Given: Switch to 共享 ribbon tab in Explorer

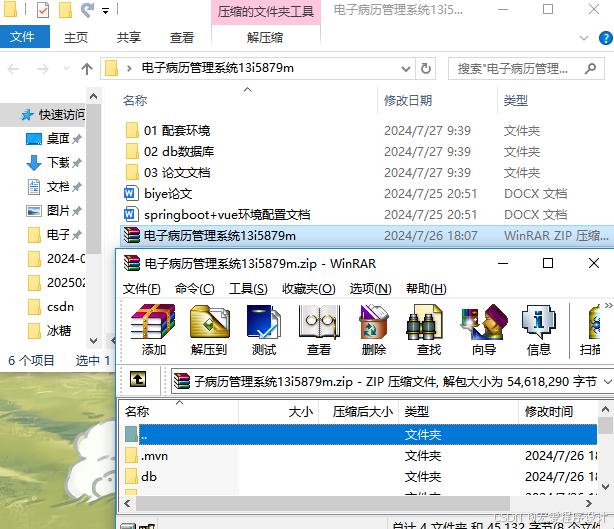Looking at the screenshot, I should tap(128, 38).
